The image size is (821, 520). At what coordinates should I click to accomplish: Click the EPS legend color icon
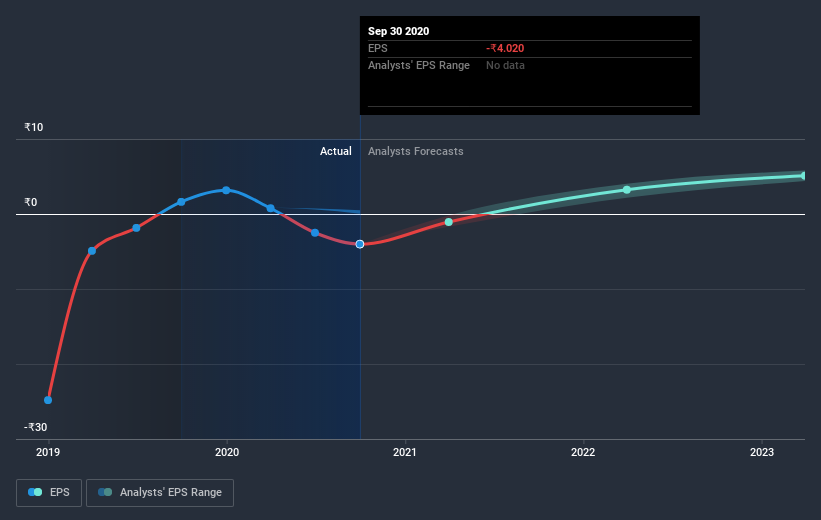pyautogui.click(x=35, y=492)
